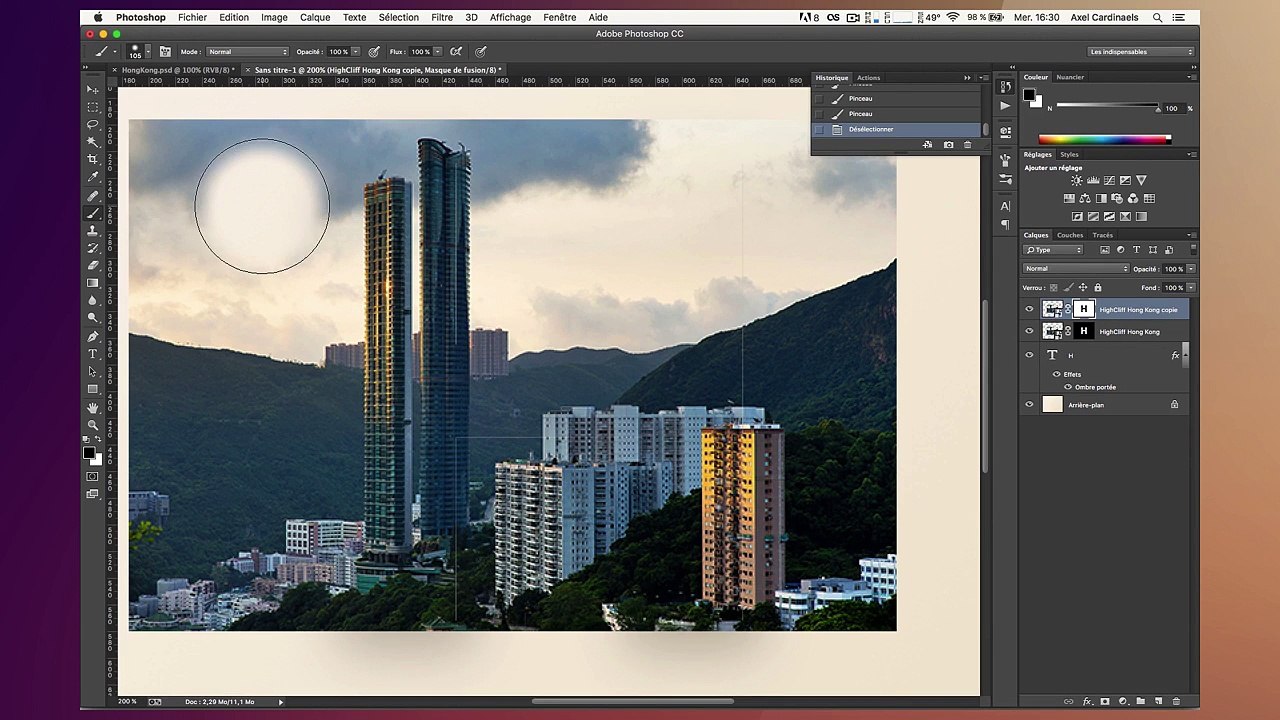
Task: Open the Fond fill dropdown arrow
Action: click(1190, 288)
